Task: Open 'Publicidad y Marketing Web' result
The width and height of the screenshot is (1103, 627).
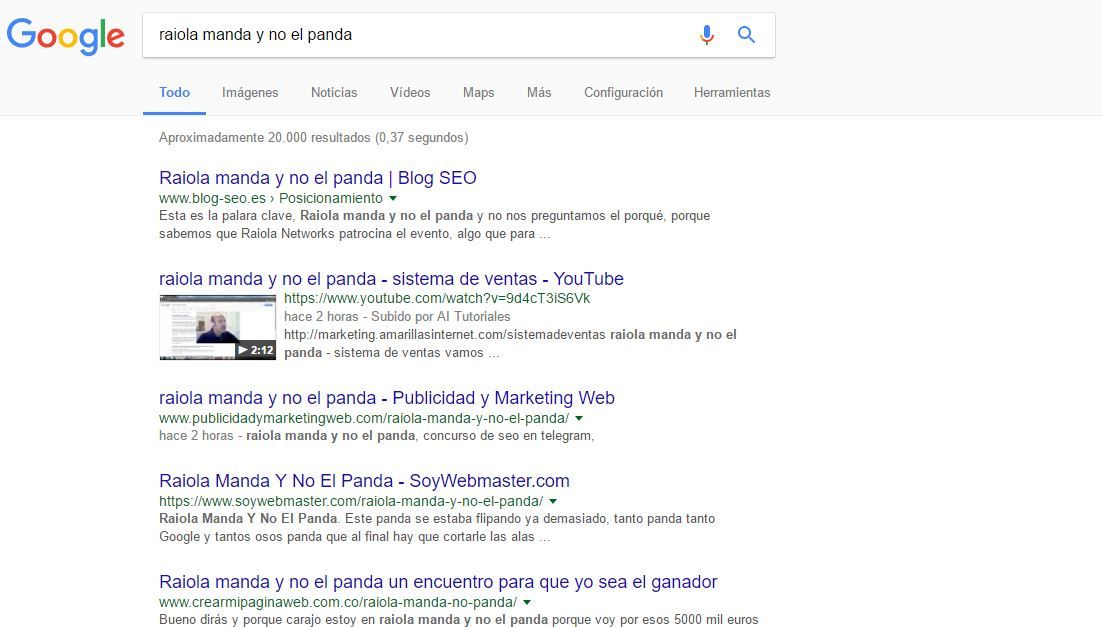Action: [386, 398]
